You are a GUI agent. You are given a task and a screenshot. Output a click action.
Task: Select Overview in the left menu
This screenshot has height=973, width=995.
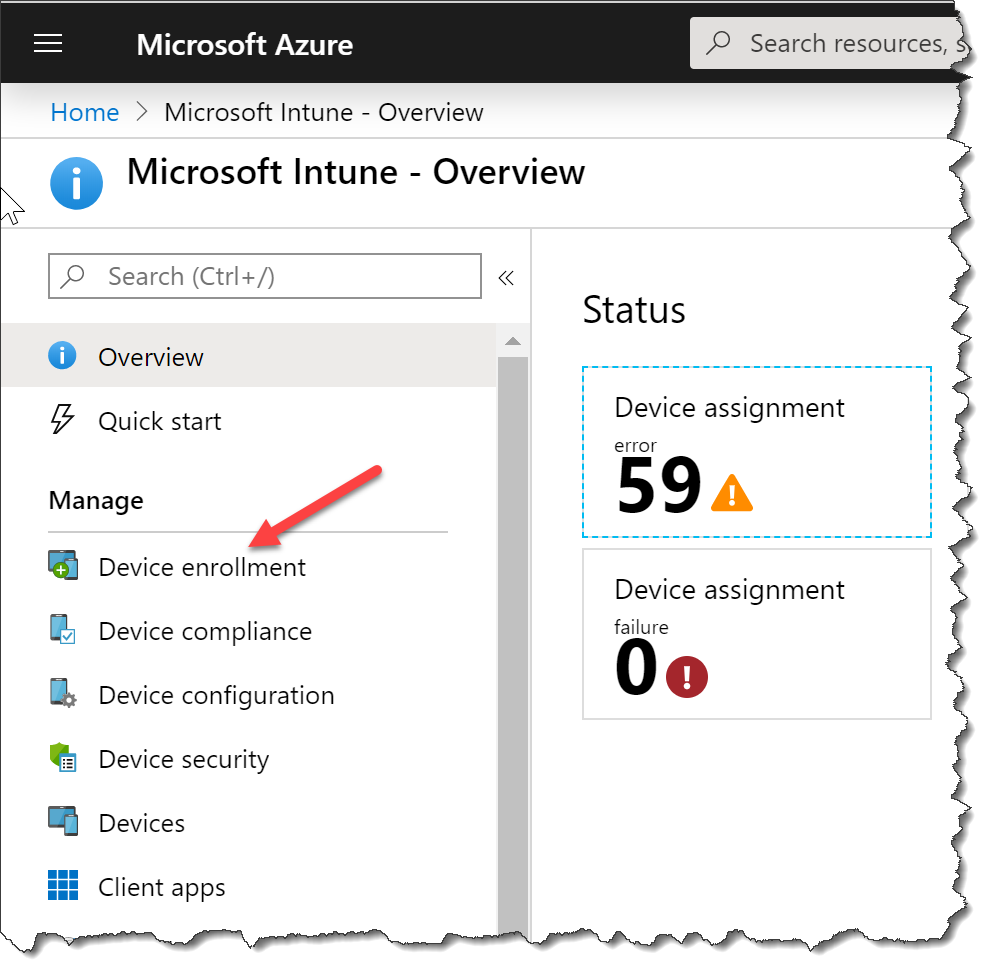[x=151, y=355]
